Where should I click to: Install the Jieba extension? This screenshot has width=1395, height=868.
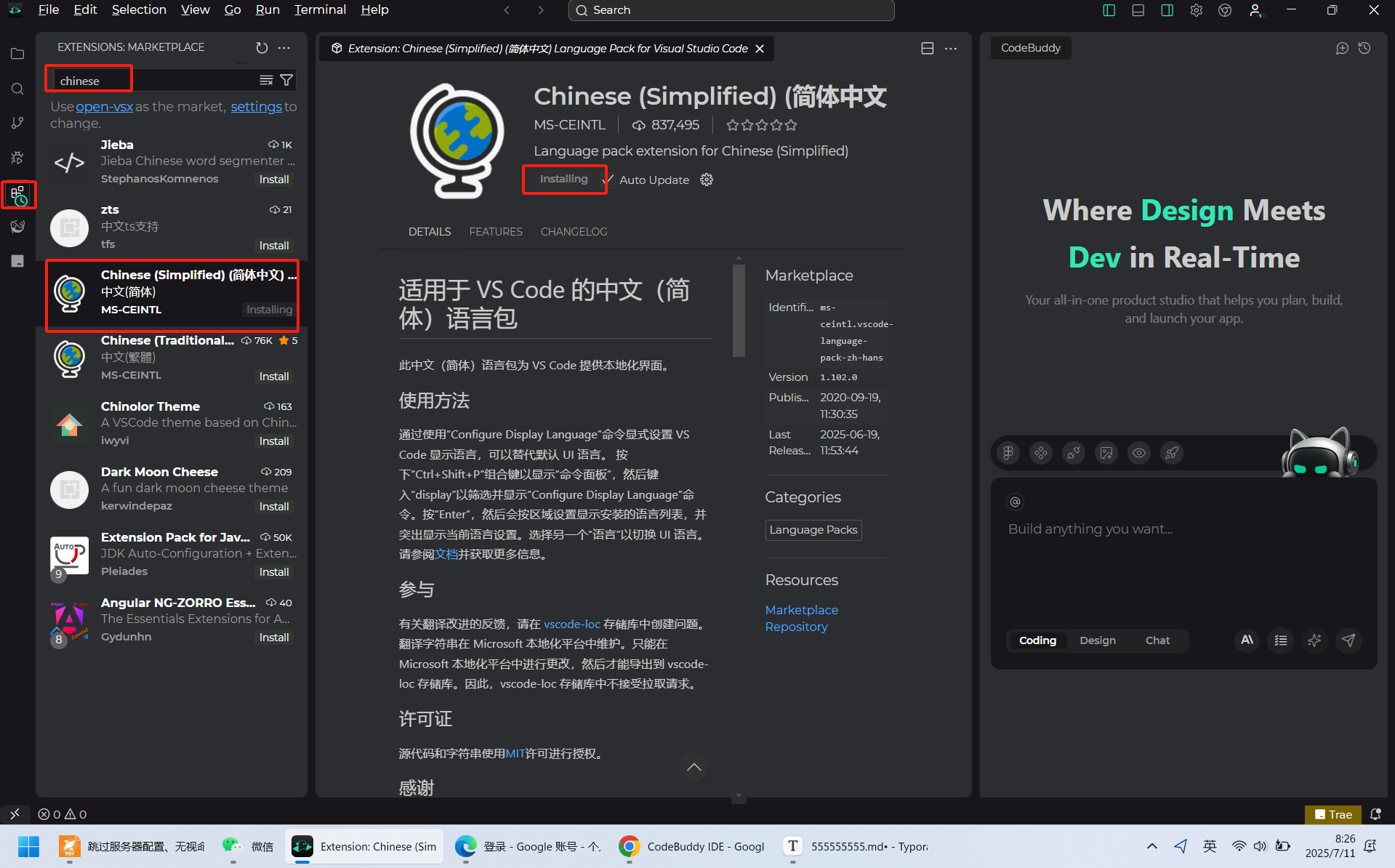click(274, 180)
